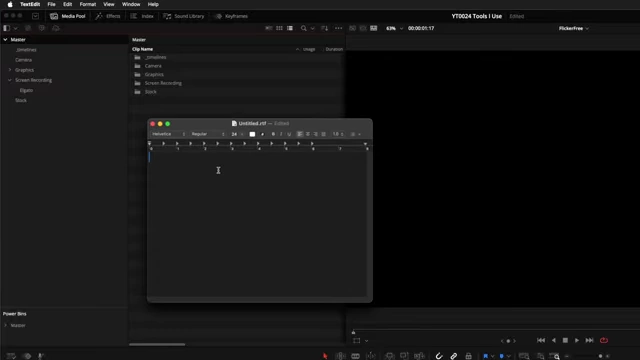640x360 pixels.
Task: Toggle underline formatting in TextEdit
Action: pos(289,134)
